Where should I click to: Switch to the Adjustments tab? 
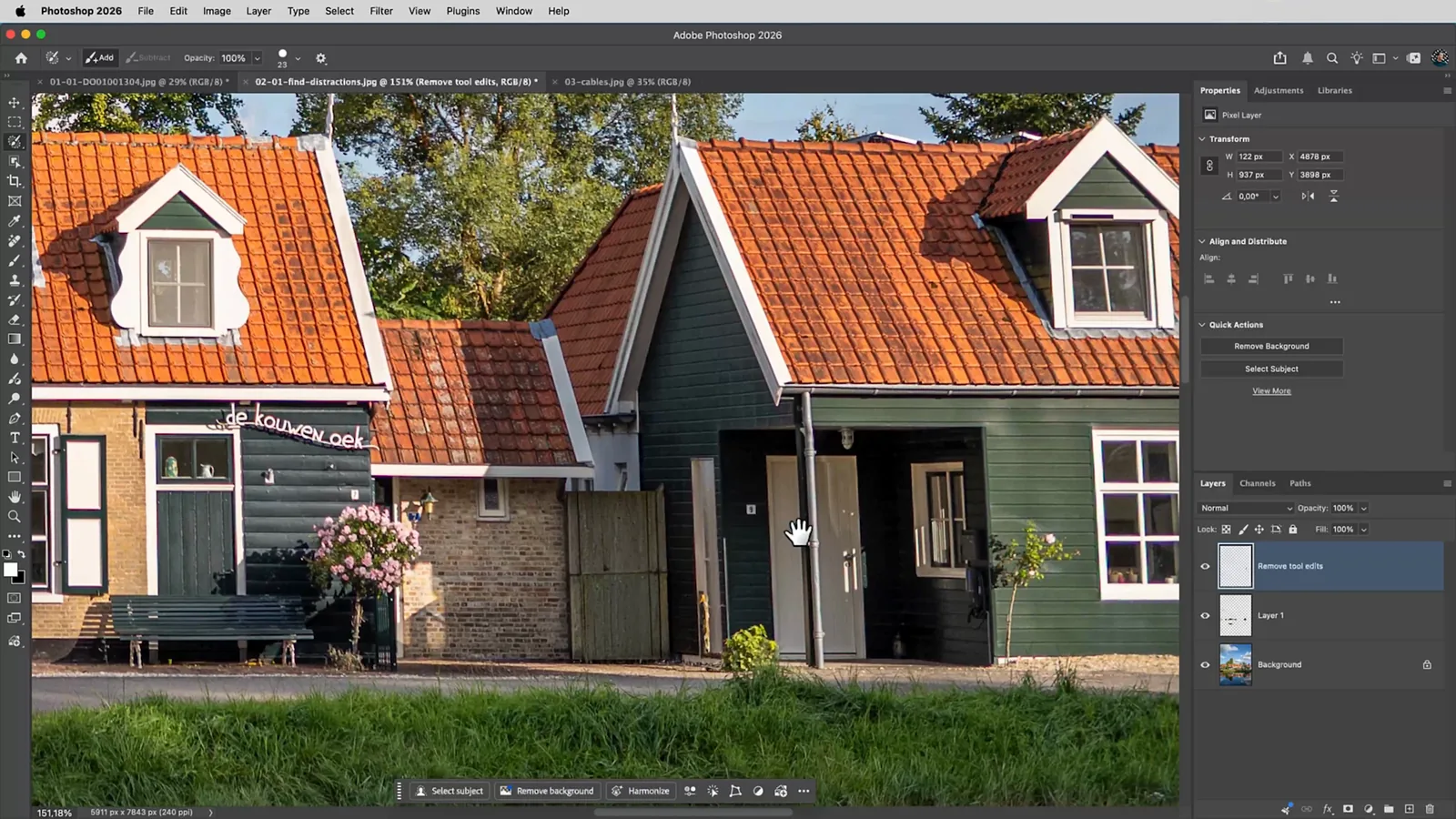1279,91
